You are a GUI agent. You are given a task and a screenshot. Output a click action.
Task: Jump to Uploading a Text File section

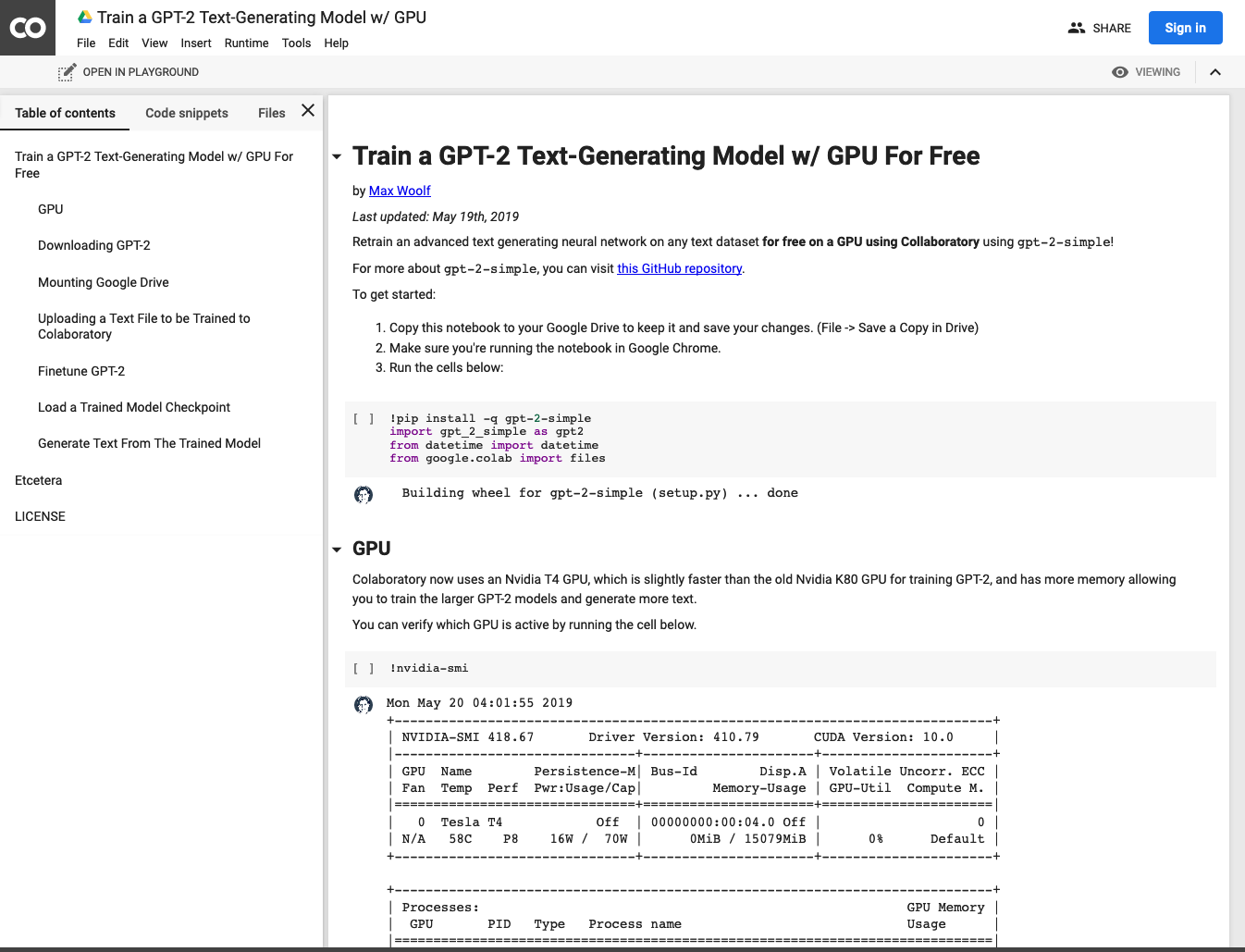(x=144, y=327)
